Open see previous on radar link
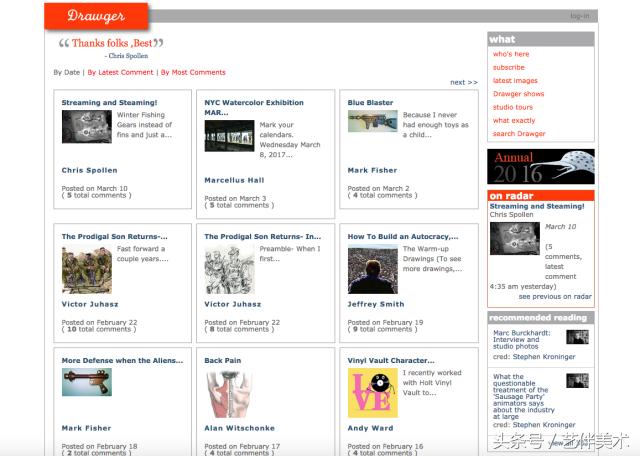Viewport: 640px width, 456px height. tap(555, 296)
